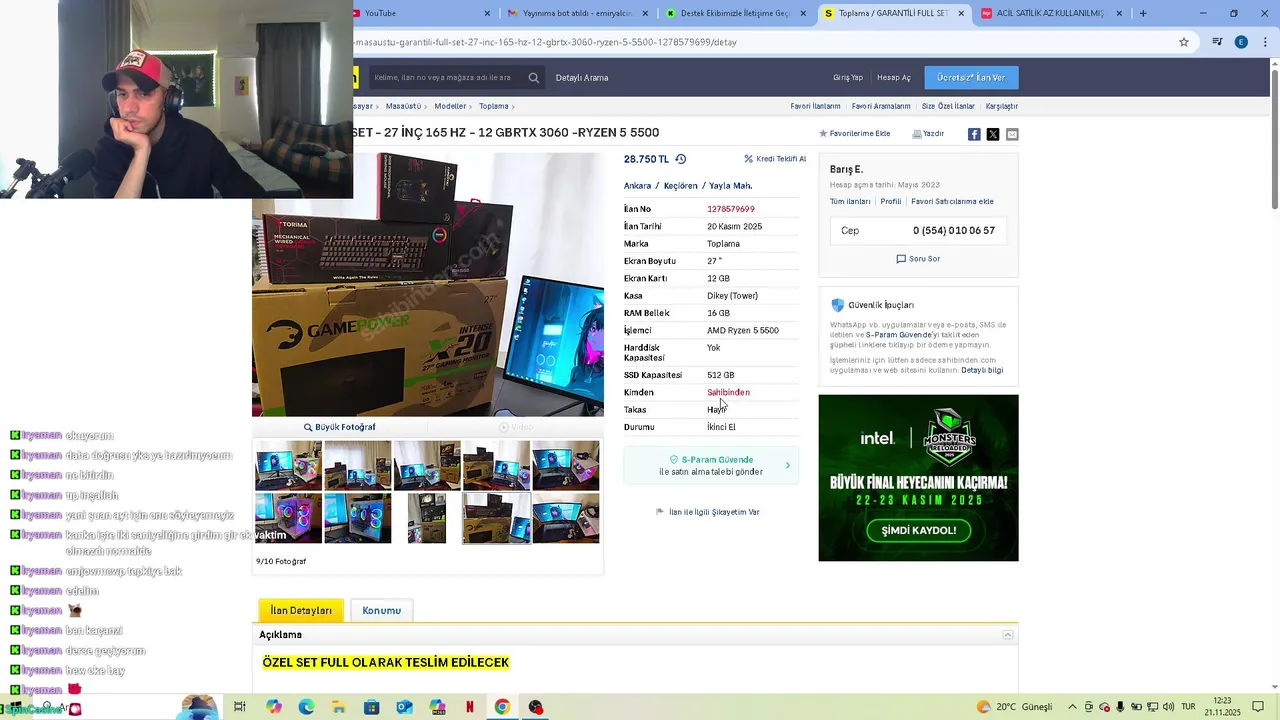Click Sahibinden value in Kimden row
The height and width of the screenshot is (720, 1280).
(728, 392)
